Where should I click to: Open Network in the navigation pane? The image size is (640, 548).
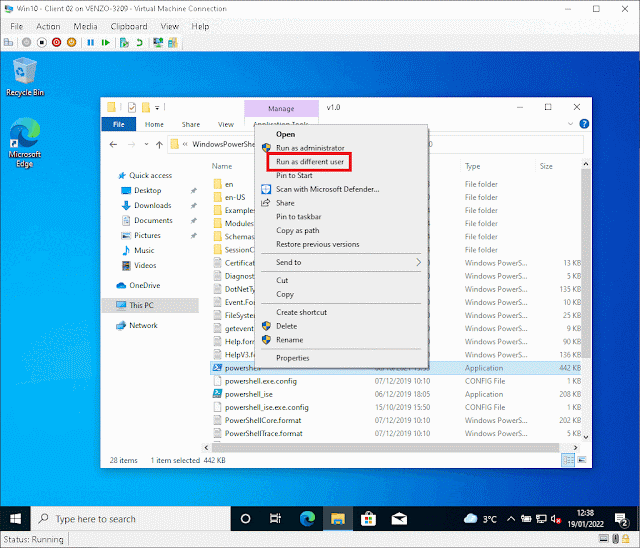(143, 325)
